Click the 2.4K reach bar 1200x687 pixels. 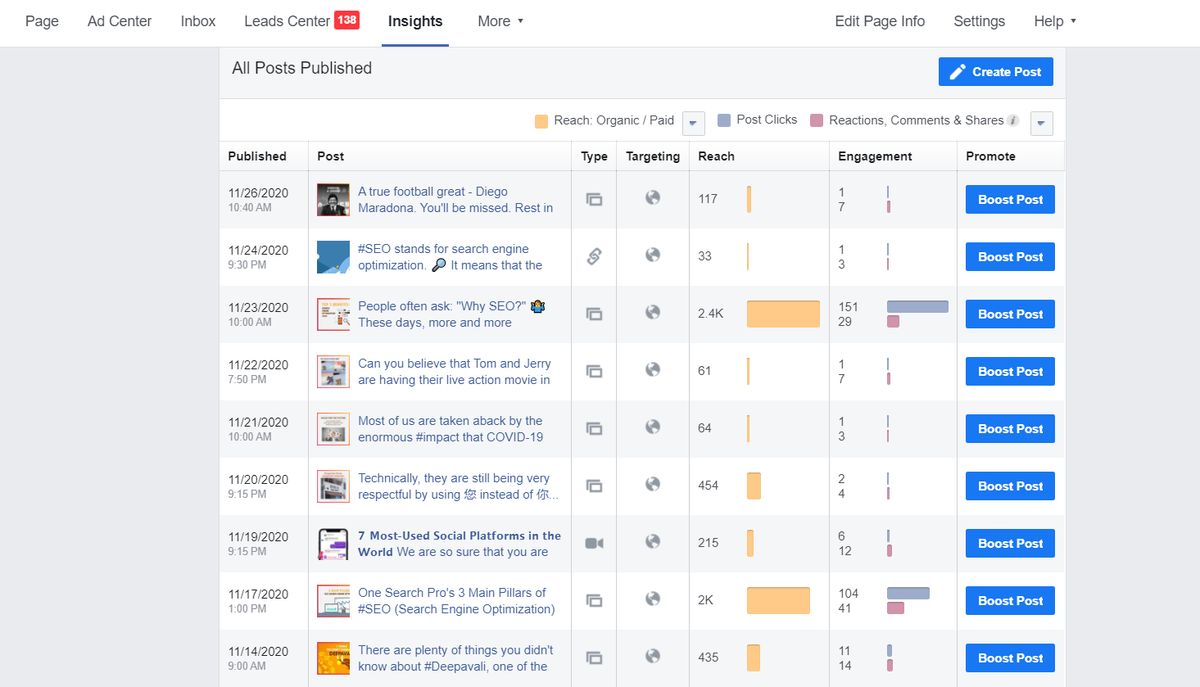783,314
